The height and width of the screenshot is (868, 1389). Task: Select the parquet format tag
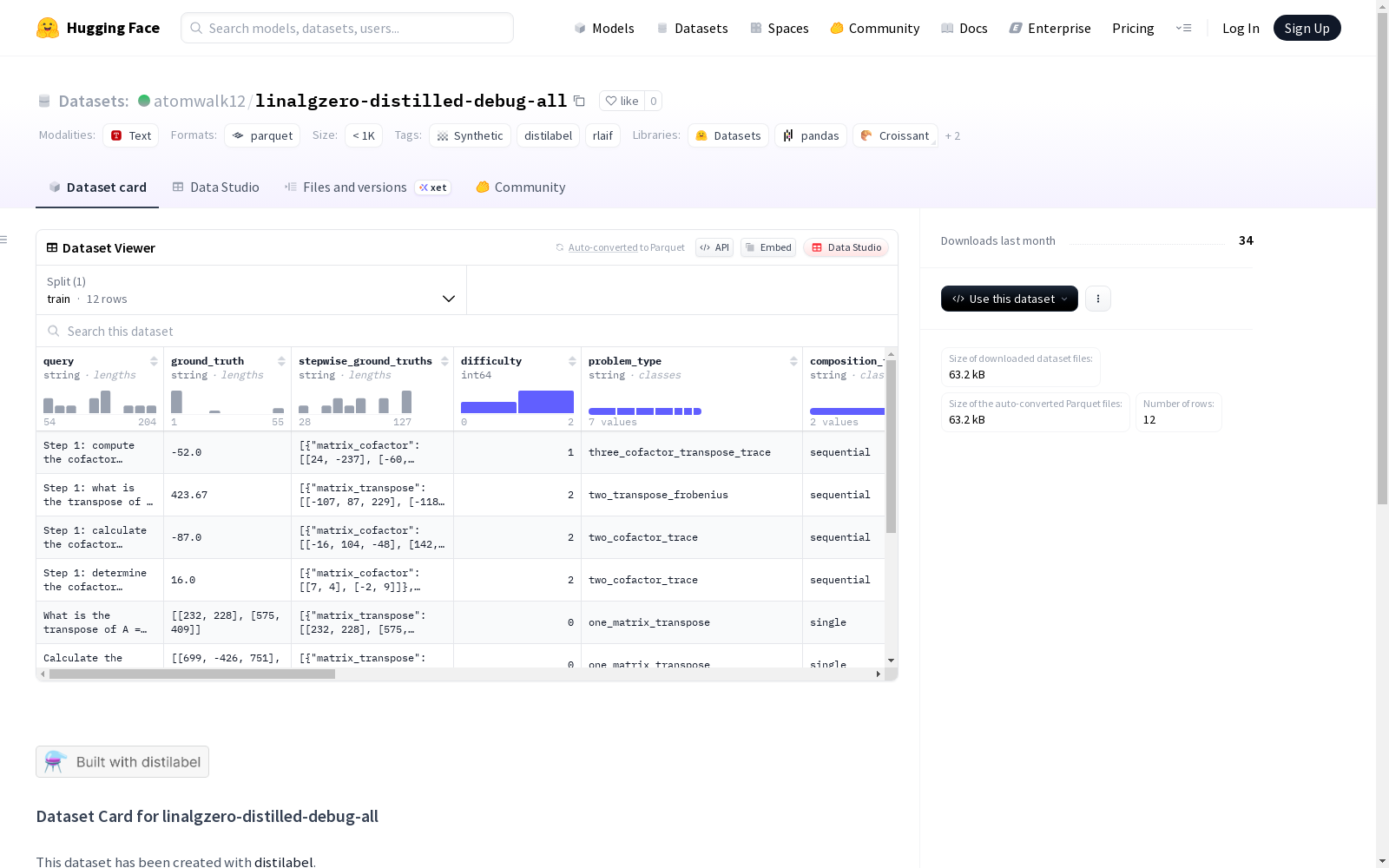coord(262,135)
